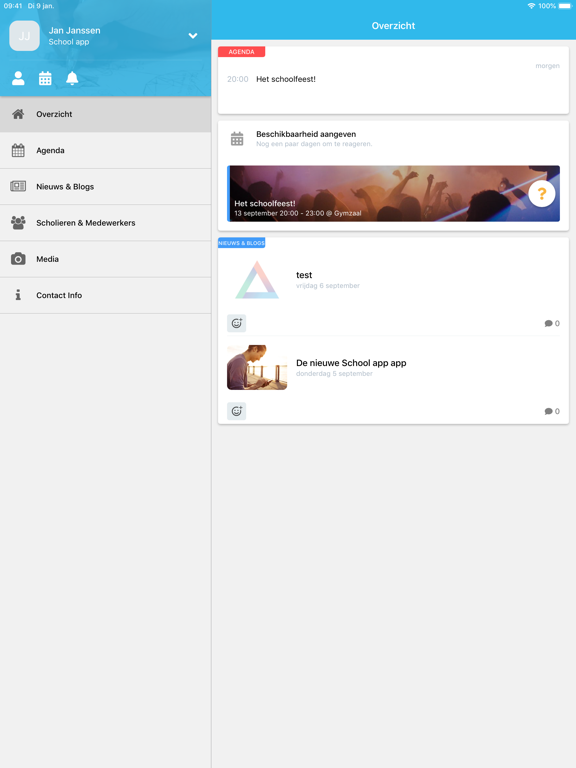
Task: Click 'vrijdag 6 september' date text
Action: pos(328,286)
